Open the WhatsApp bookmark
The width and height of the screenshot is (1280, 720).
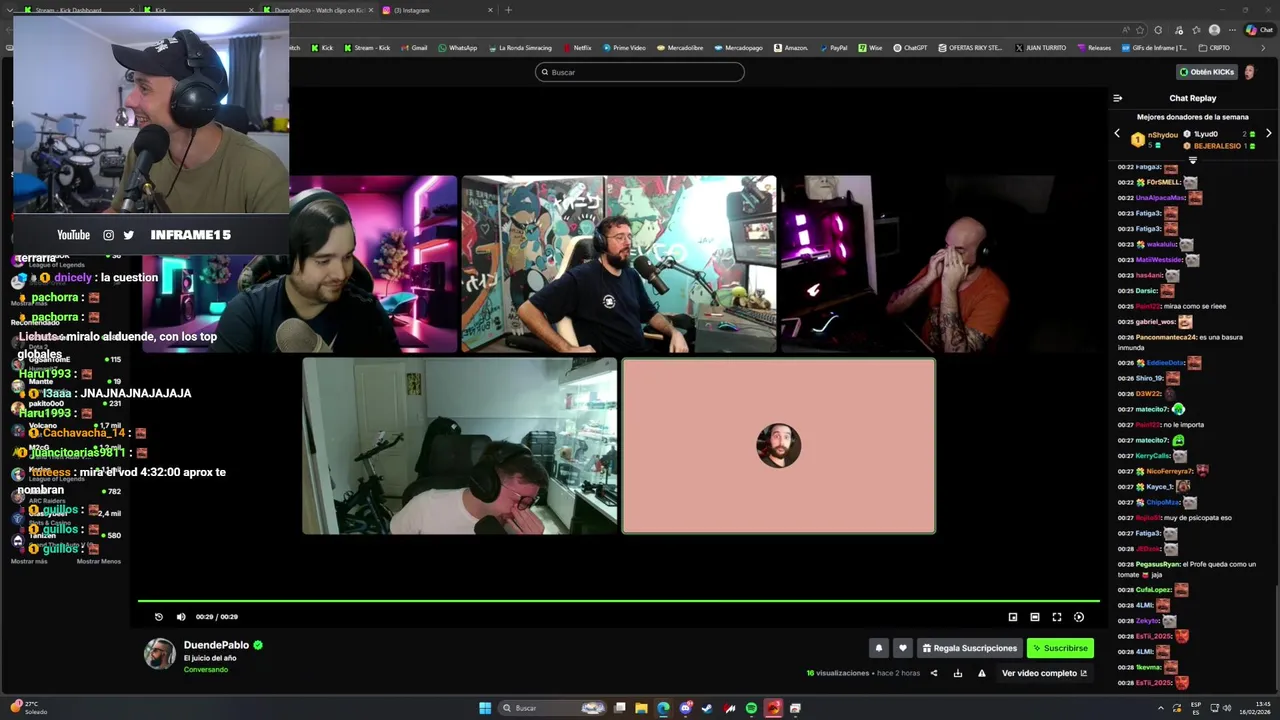(458, 48)
